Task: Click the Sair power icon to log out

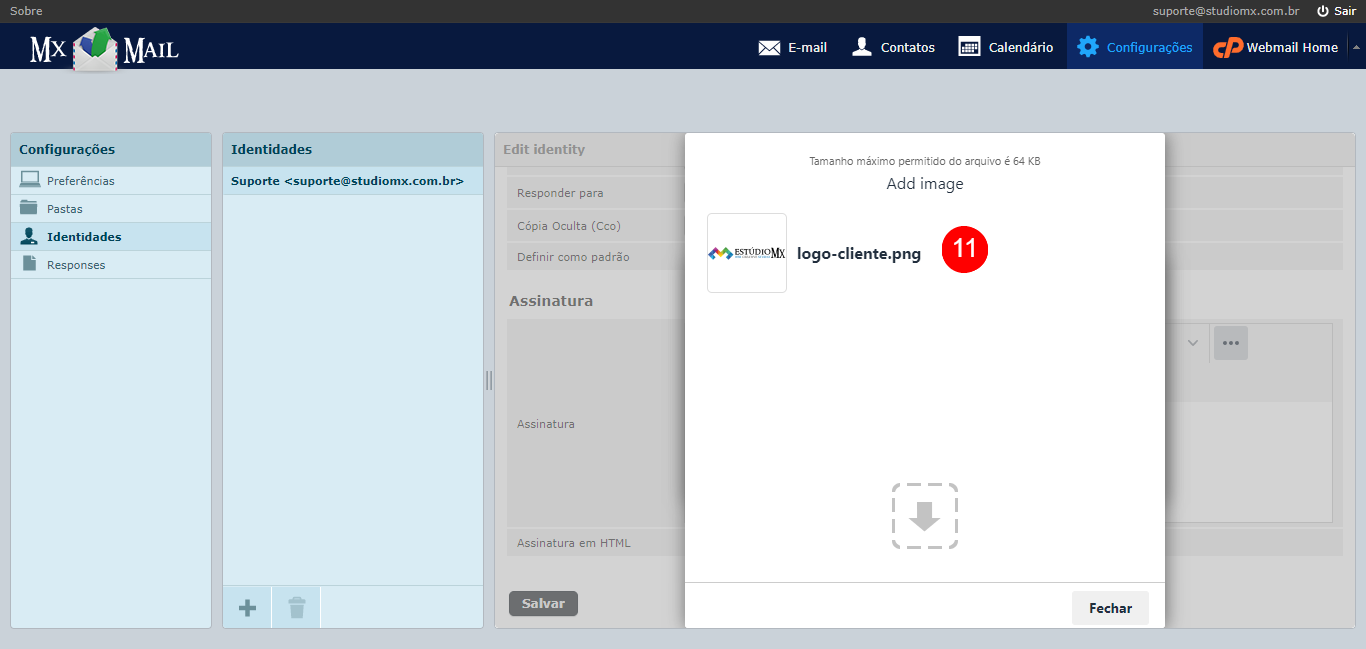Action: pos(1321,10)
